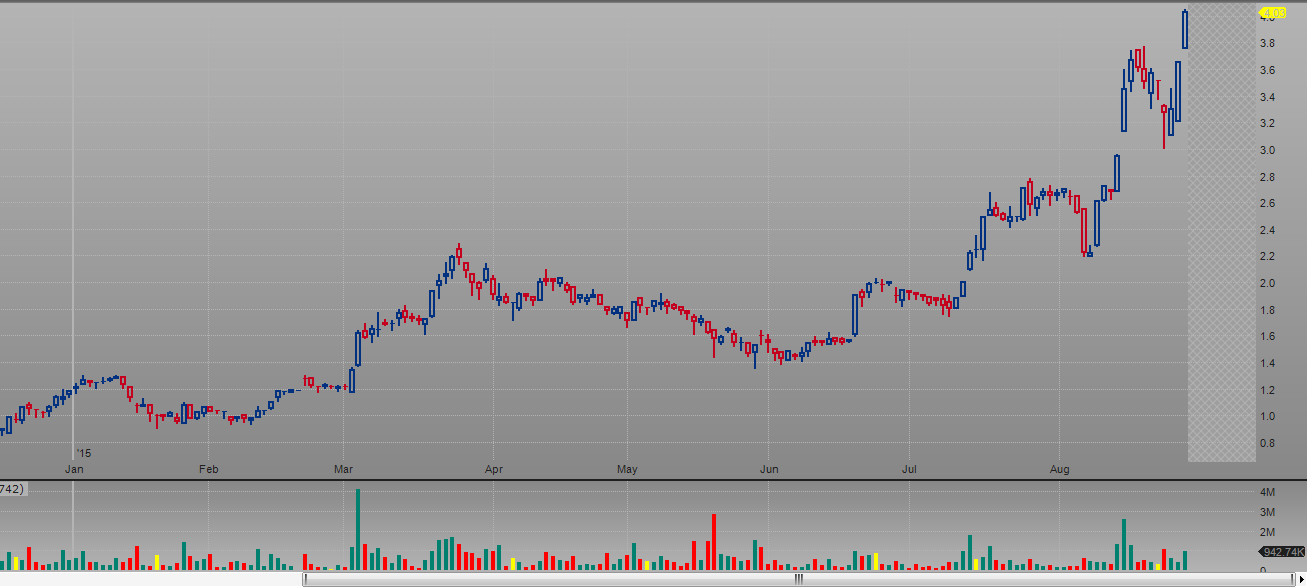1307x587 pixels.
Task: Click the 742) text in the volume panel
Action: [12, 489]
